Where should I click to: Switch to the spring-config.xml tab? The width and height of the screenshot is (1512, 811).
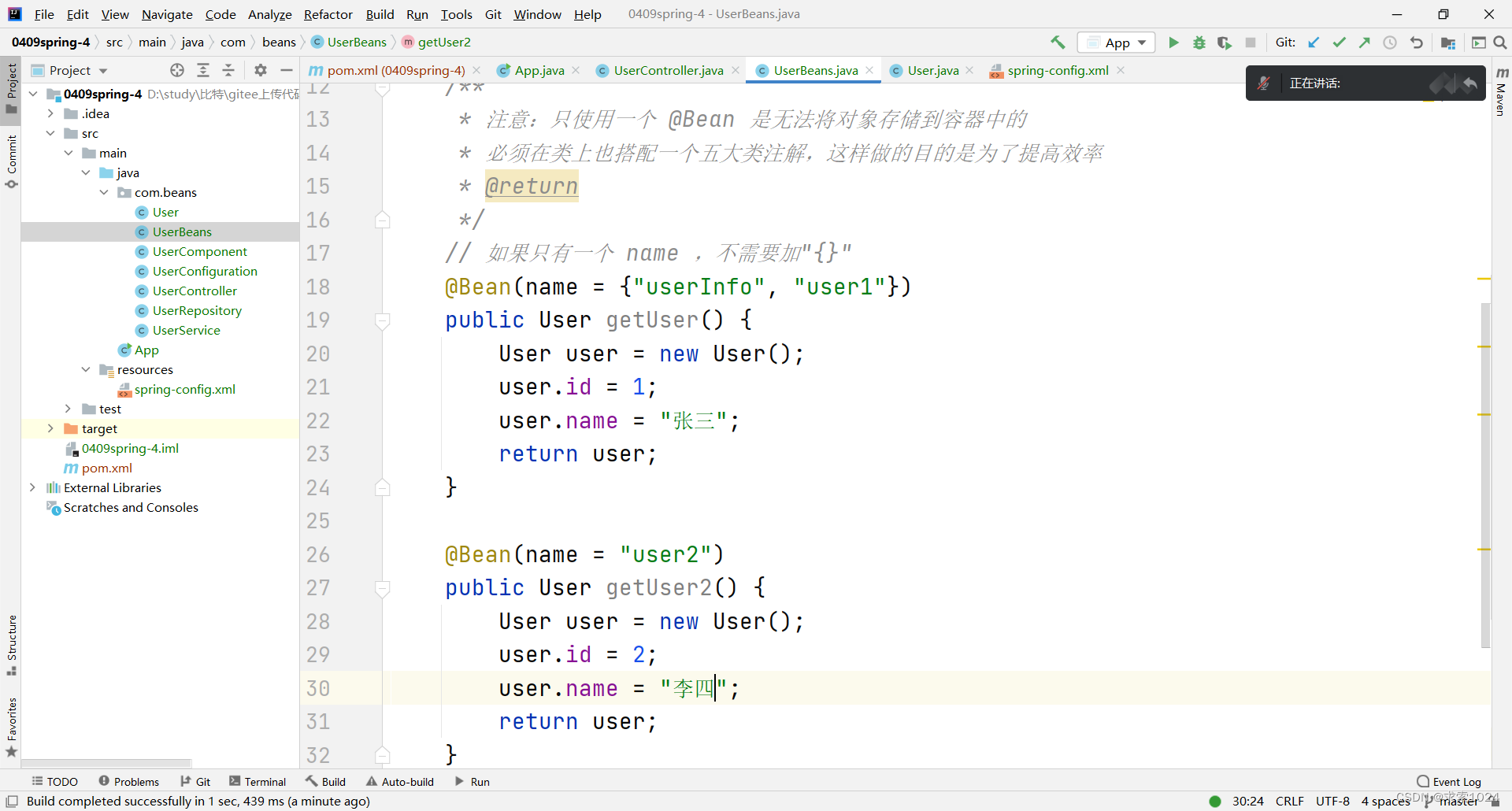[1058, 70]
